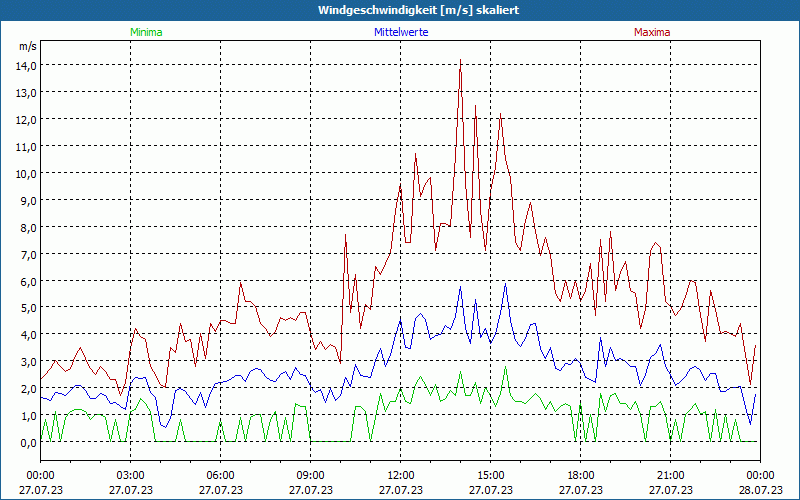Select the 14,0 y-axis label
Screen dimensions: 800x500
coord(26,65)
